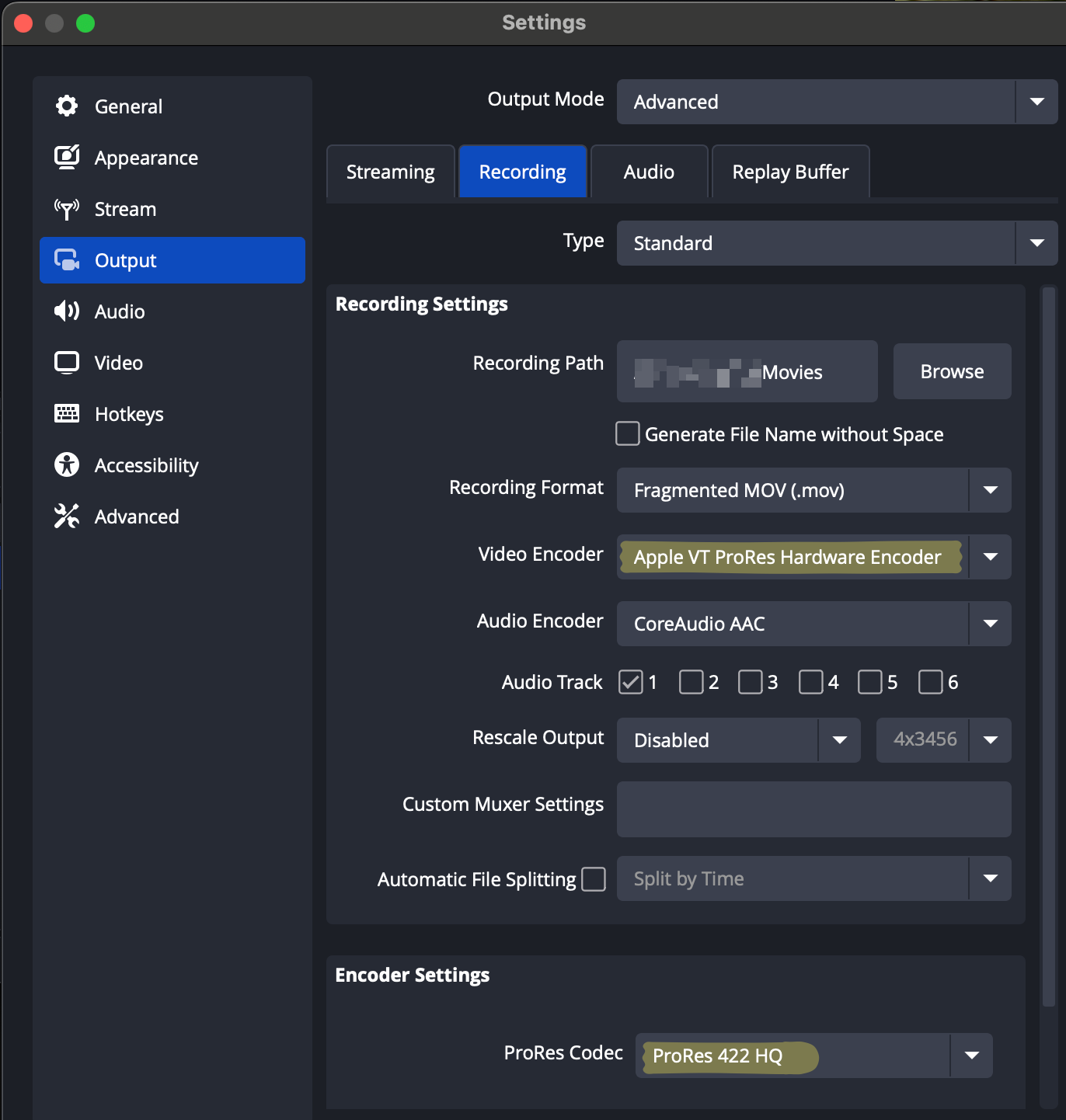Click the Hotkeys keyboard icon

point(67,413)
